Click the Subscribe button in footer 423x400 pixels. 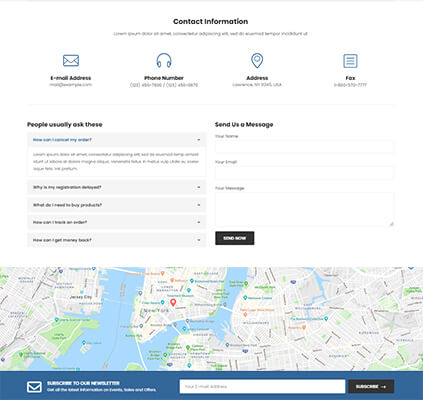coord(371,387)
